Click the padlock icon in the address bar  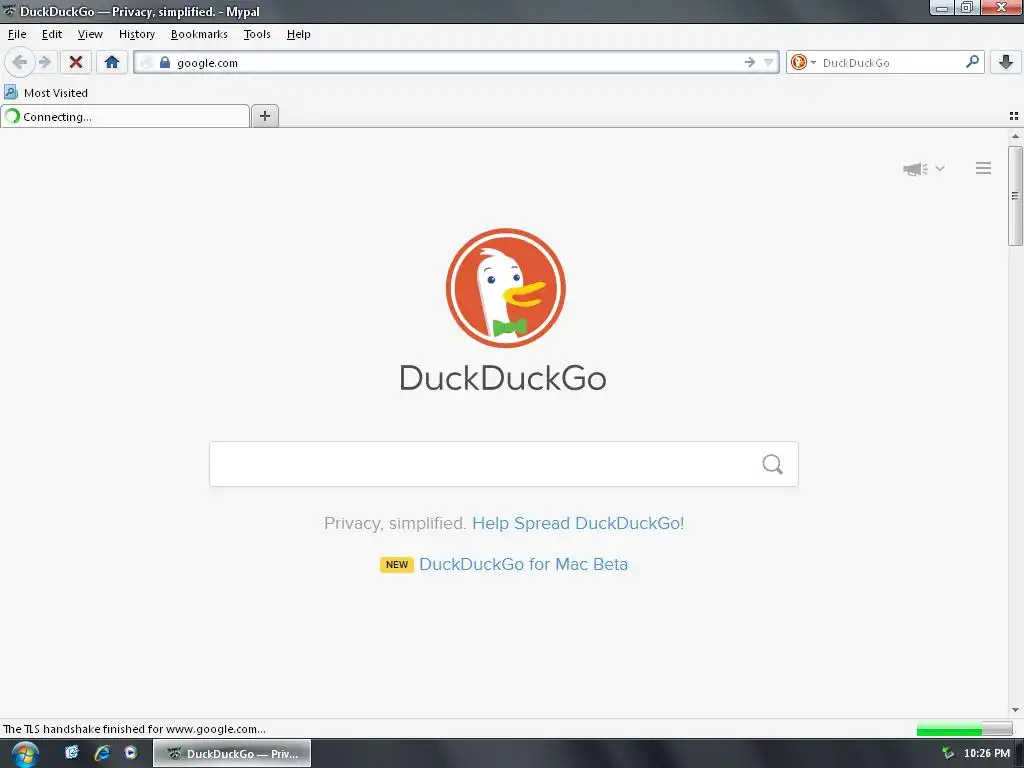pyautogui.click(x=165, y=63)
